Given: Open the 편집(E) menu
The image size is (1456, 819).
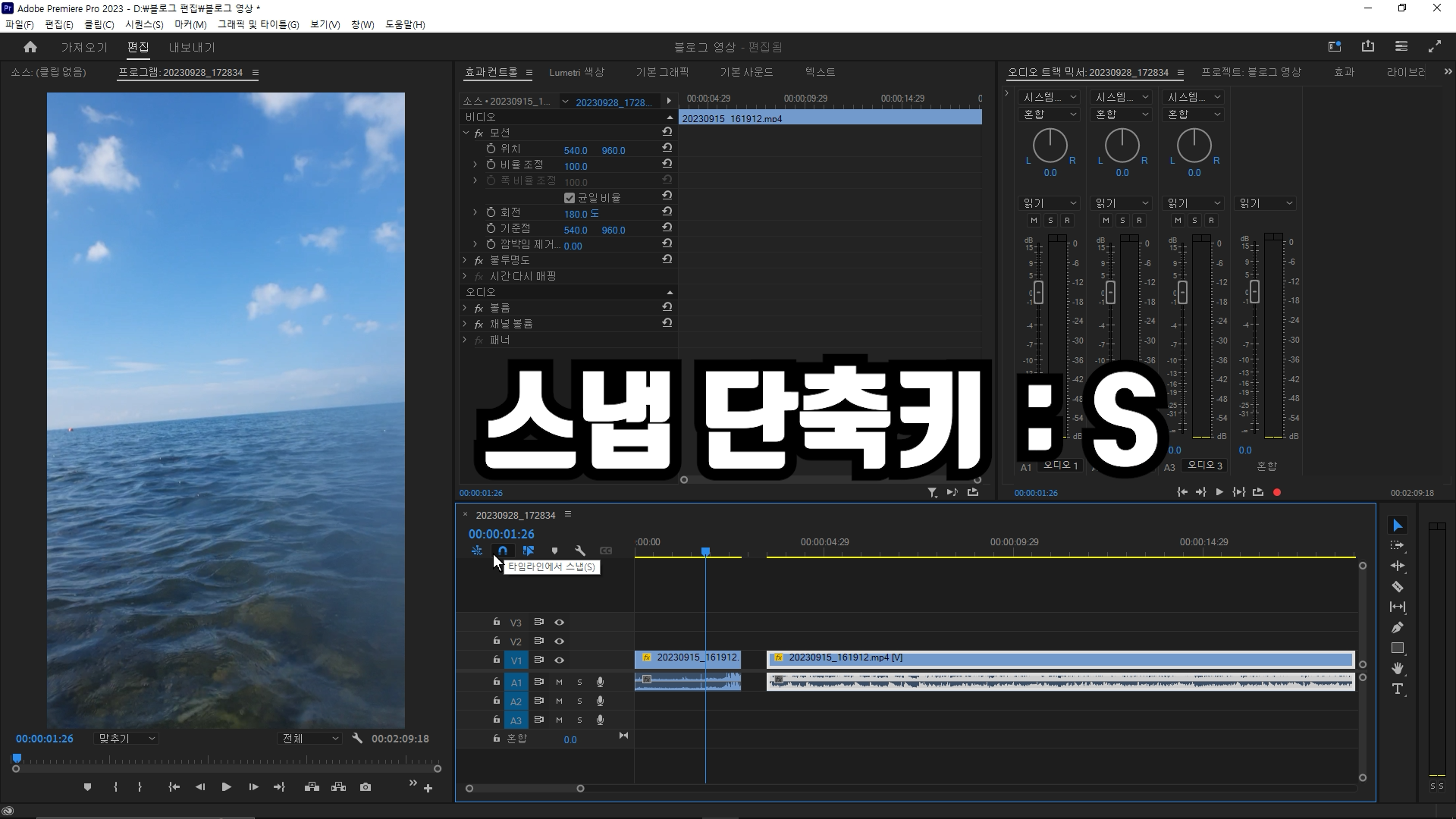Looking at the screenshot, I should [58, 24].
